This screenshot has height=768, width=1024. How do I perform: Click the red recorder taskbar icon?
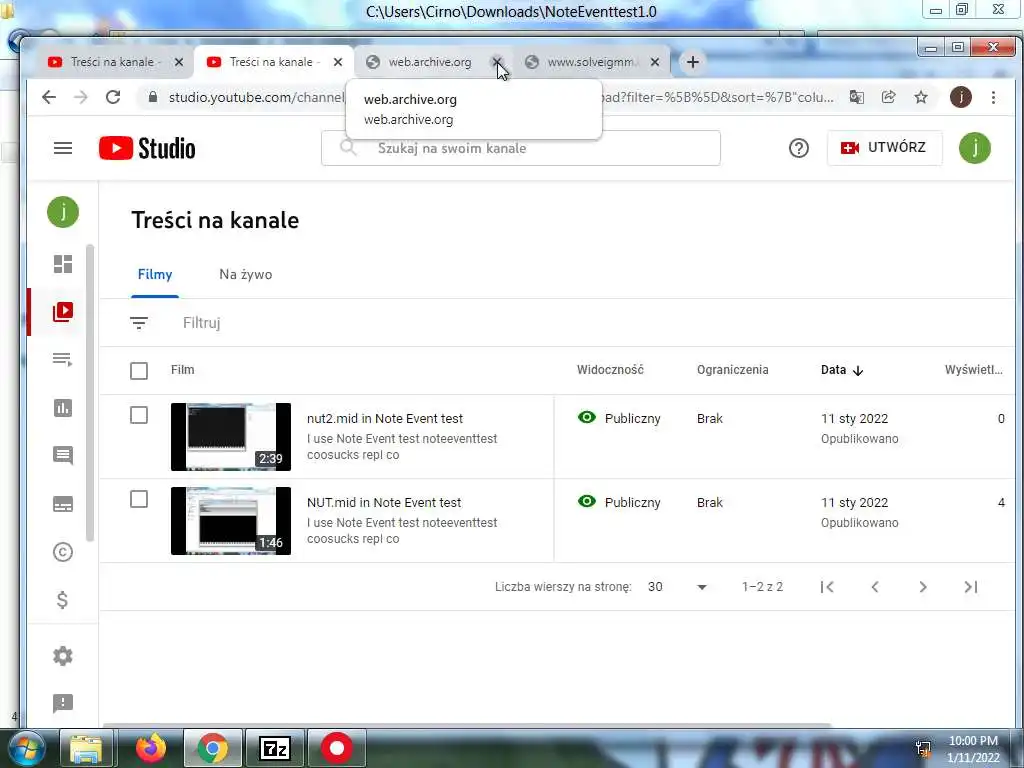tap(336, 748)
